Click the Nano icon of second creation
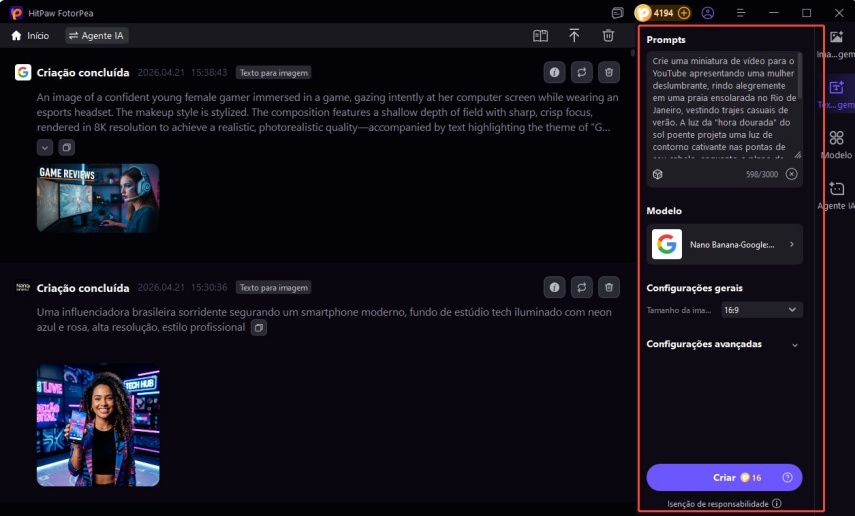This screenshot has width=855, height=516. click(x=23, y=287)
